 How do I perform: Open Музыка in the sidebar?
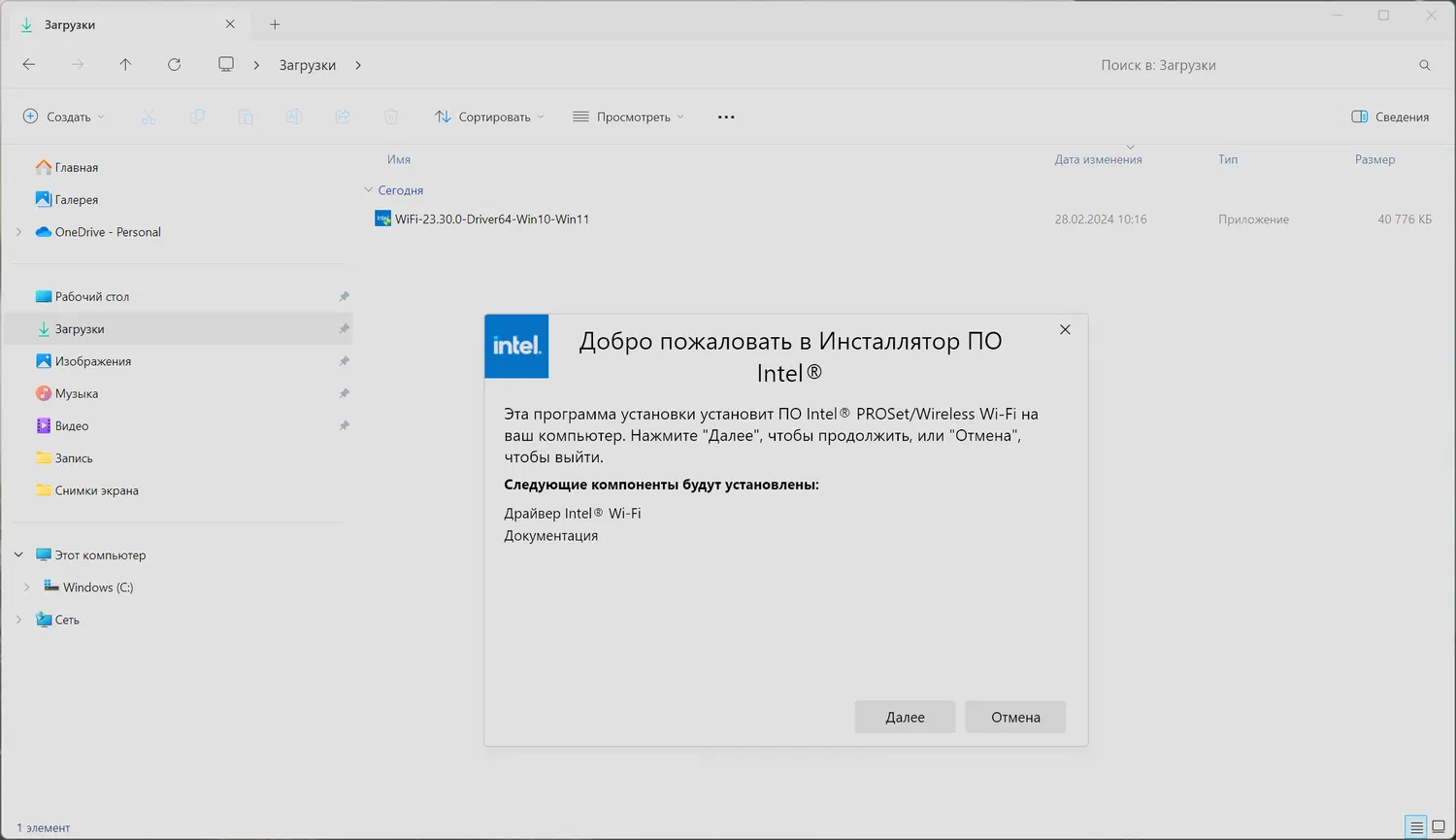tap(77, 393)
